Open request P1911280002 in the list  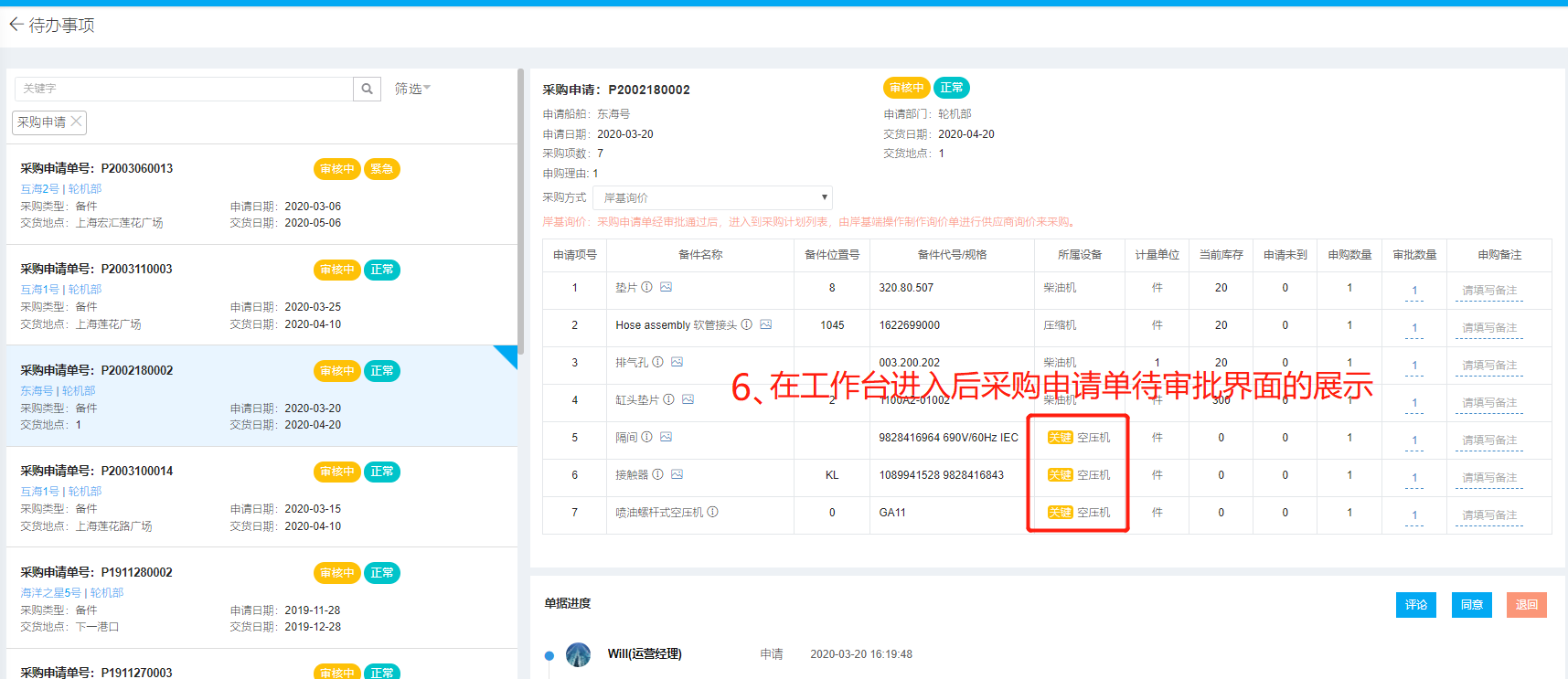point(261,598)
